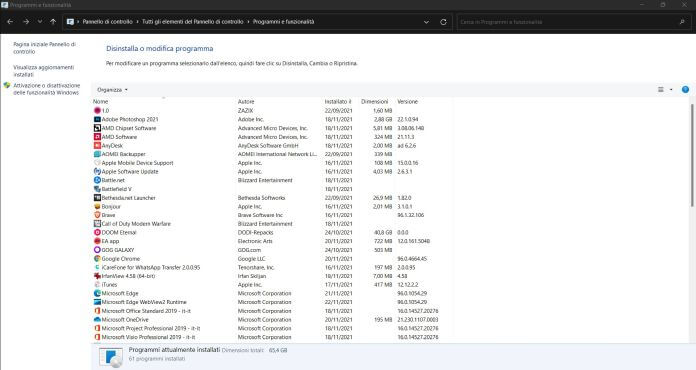Select the IrfanView 4.58 icon
Screen dimensions: 696x370
click(x=97, y=276)
